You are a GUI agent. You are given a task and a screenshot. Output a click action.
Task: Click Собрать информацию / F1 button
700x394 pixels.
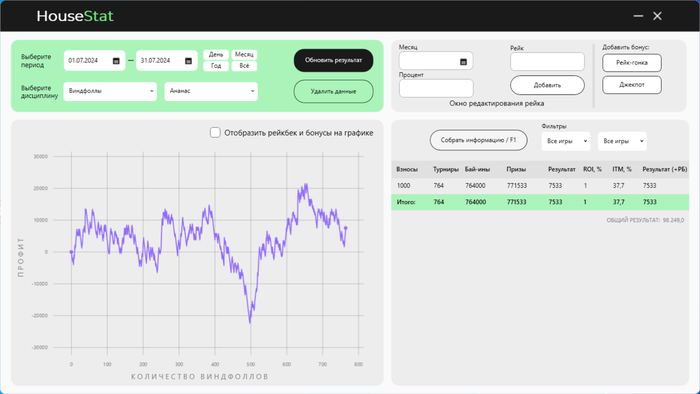pos(479,140)
